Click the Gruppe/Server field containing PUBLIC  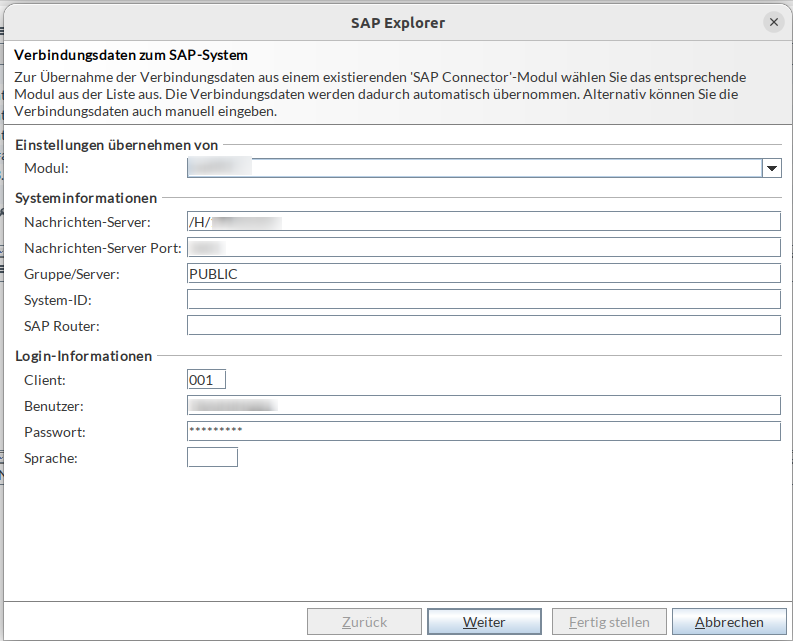pos(483,274)
